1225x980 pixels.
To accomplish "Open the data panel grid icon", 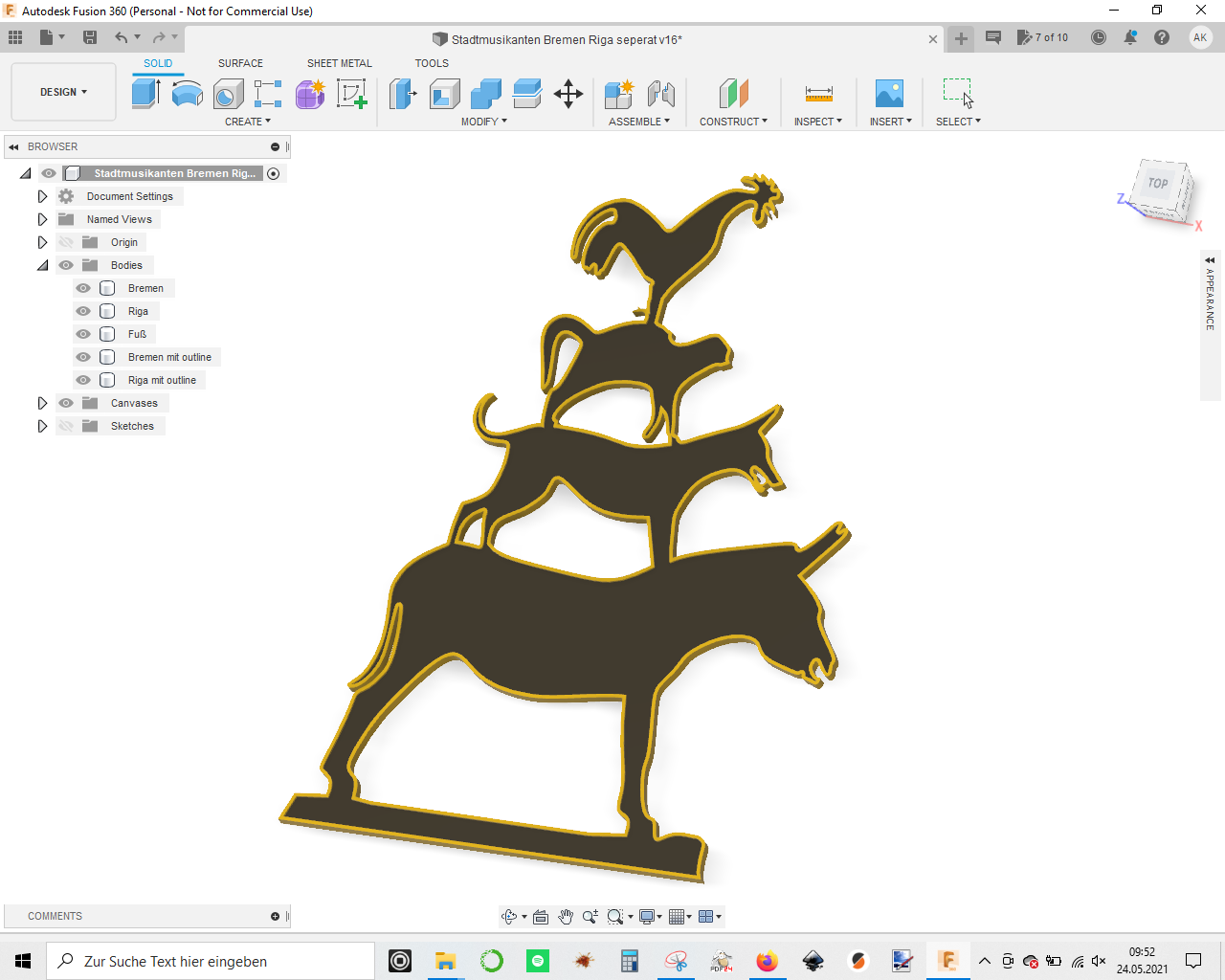I will (15, 37).
